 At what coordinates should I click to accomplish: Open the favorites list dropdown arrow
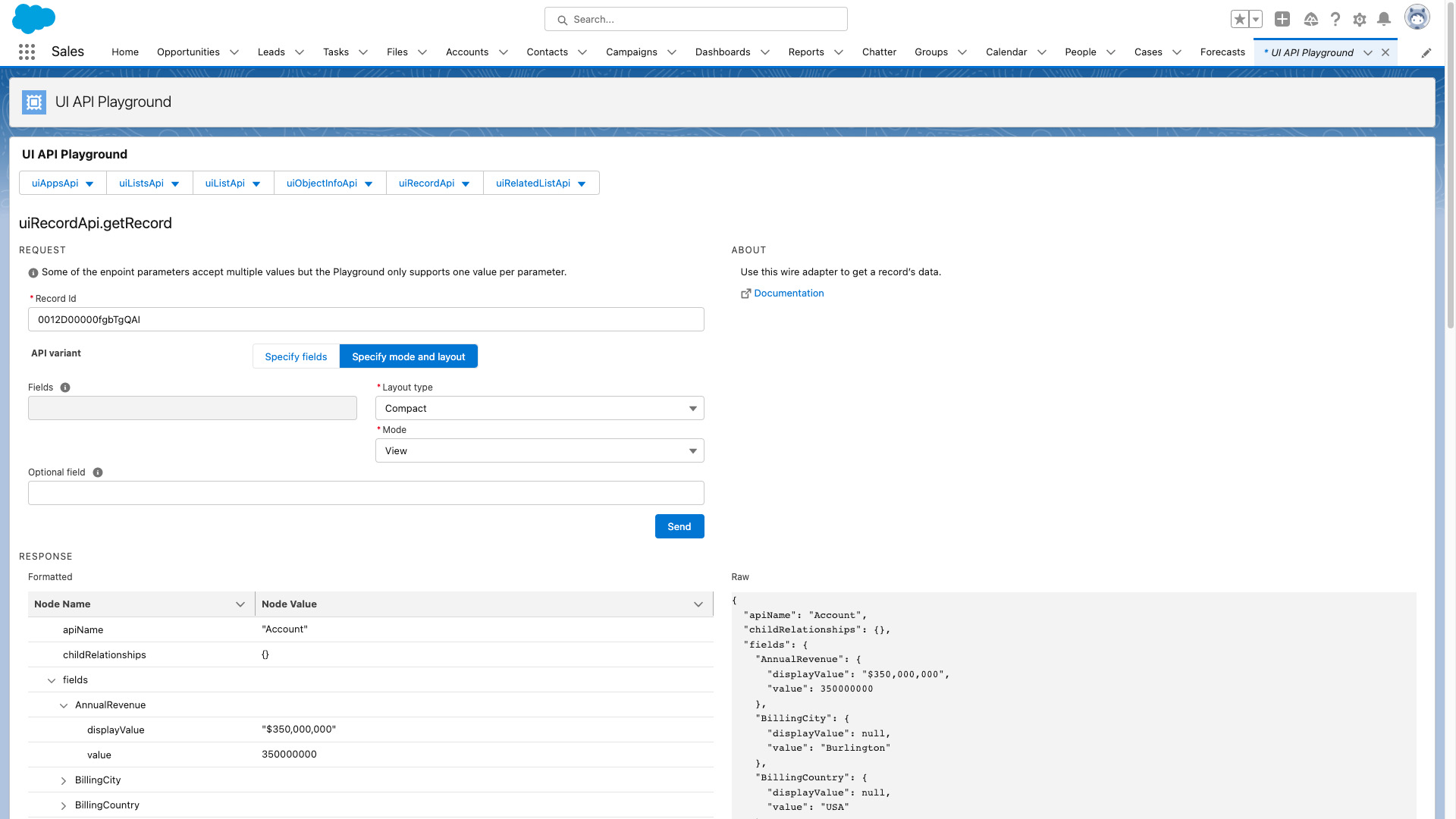[1256, 19]
